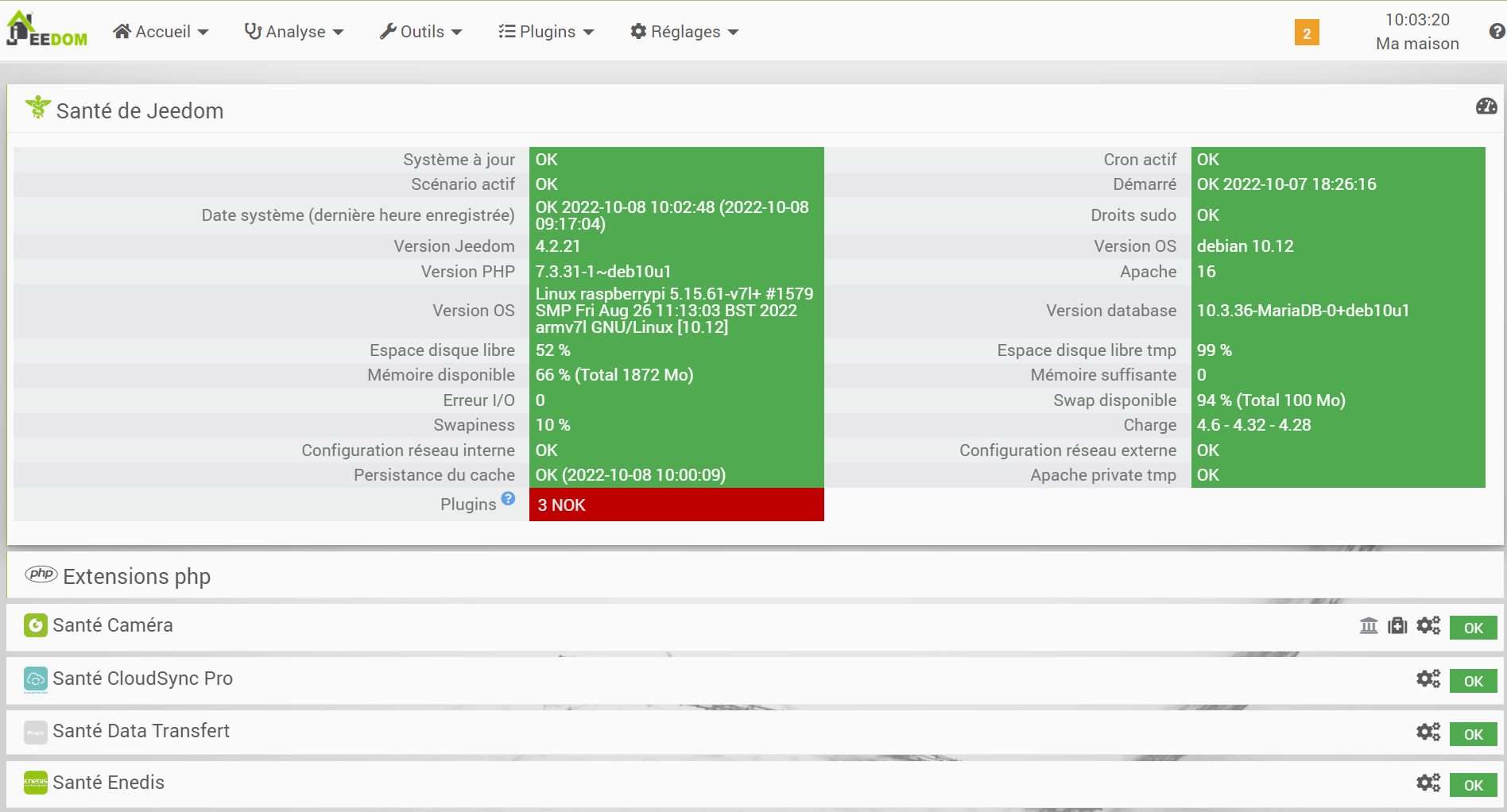This screenshot has height=812, width=1507.
Task: Click the blue help icon next to Plugins
Action: (509, 499)
